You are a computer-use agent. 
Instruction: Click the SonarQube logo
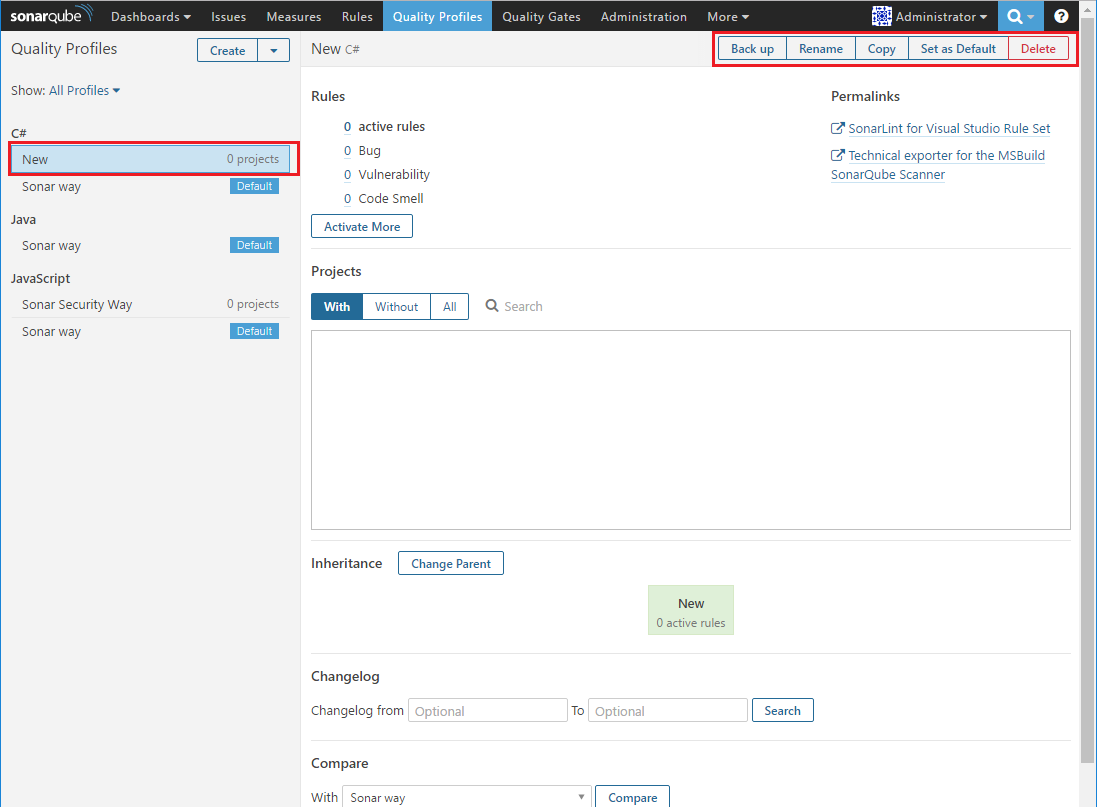(x=50, y=15)
